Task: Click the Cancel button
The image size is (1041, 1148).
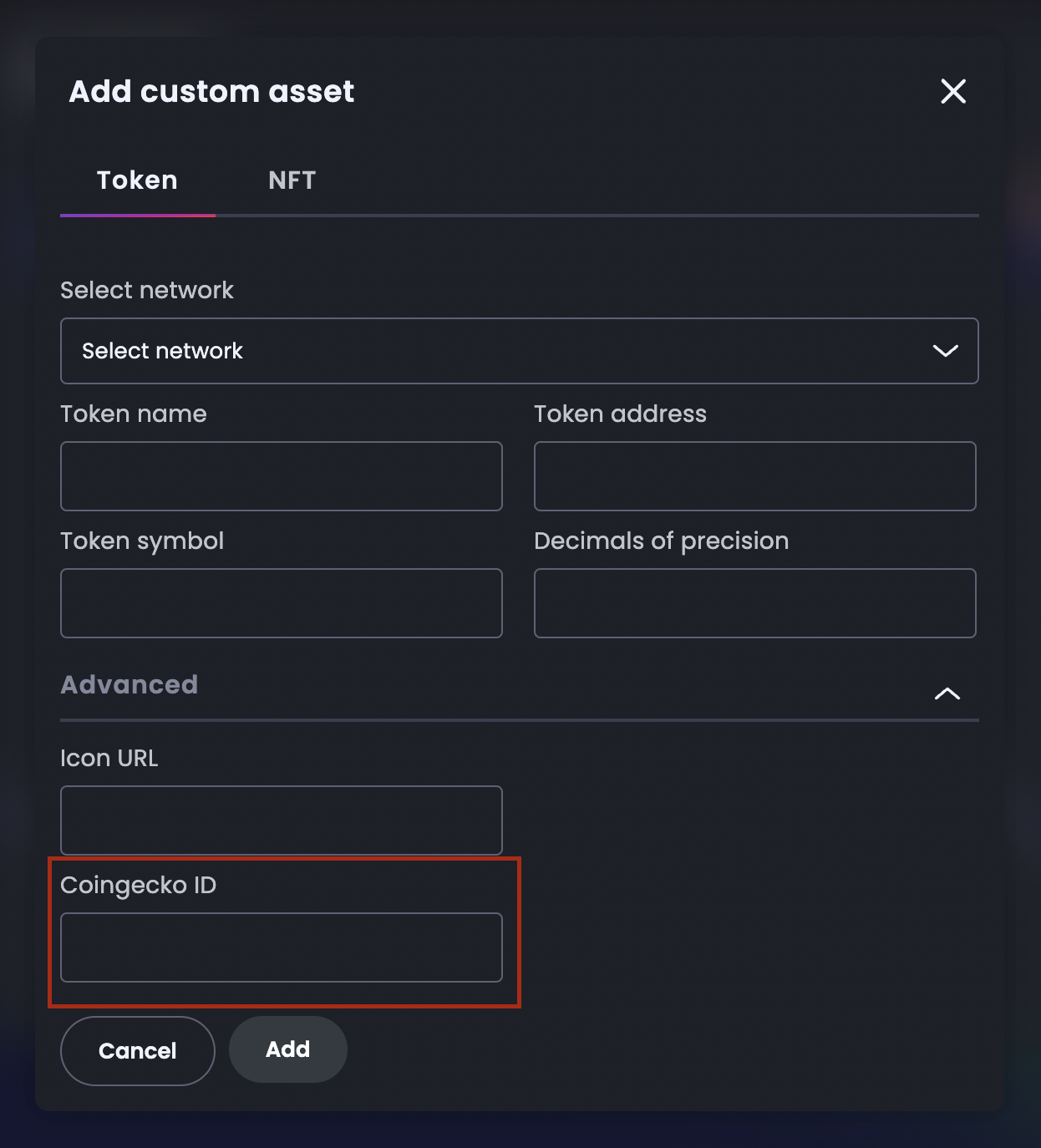Action: (x=137, y=1050)
